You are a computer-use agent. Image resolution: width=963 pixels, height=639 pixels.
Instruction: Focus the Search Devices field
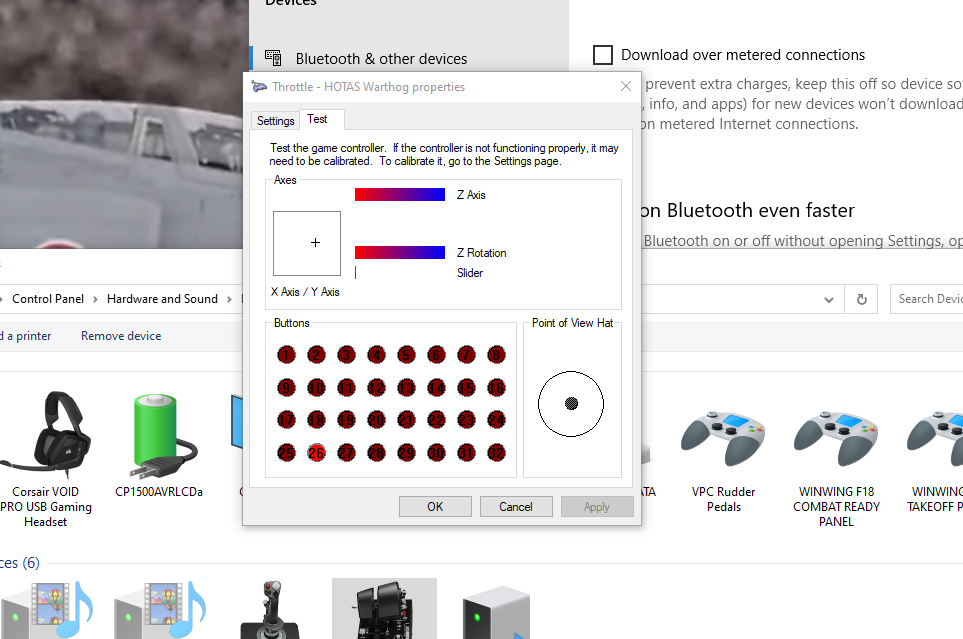(x=927, y=299)
